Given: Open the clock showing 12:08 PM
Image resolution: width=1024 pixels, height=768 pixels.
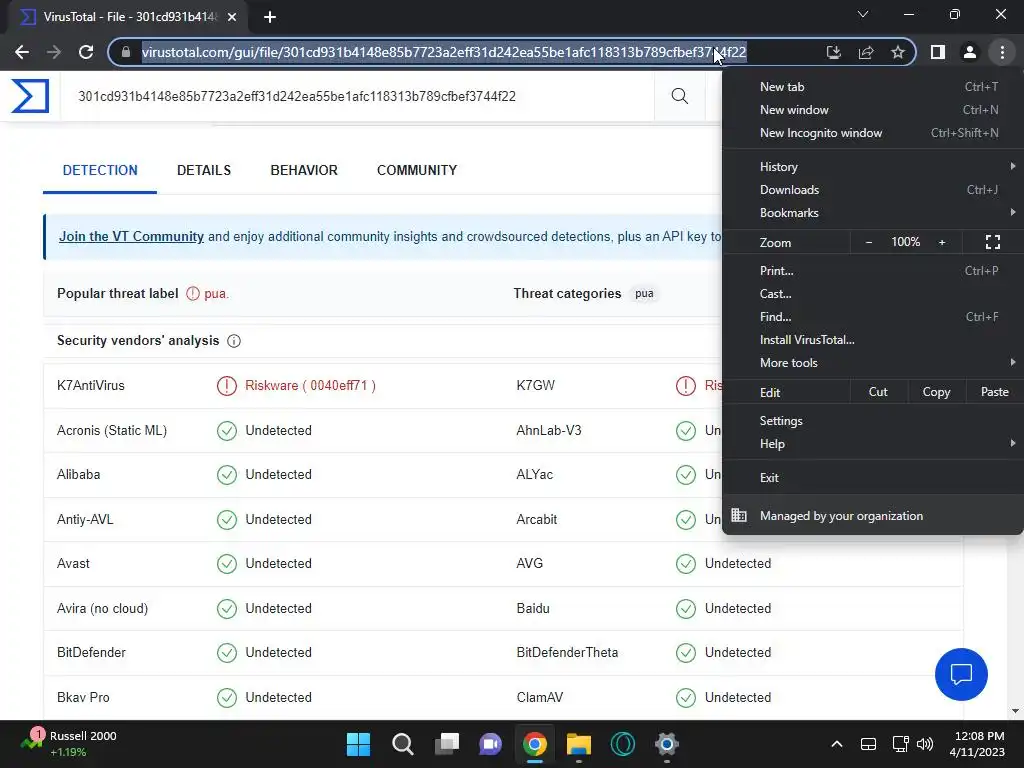Looking at the screenshot, I should (977, 744).
